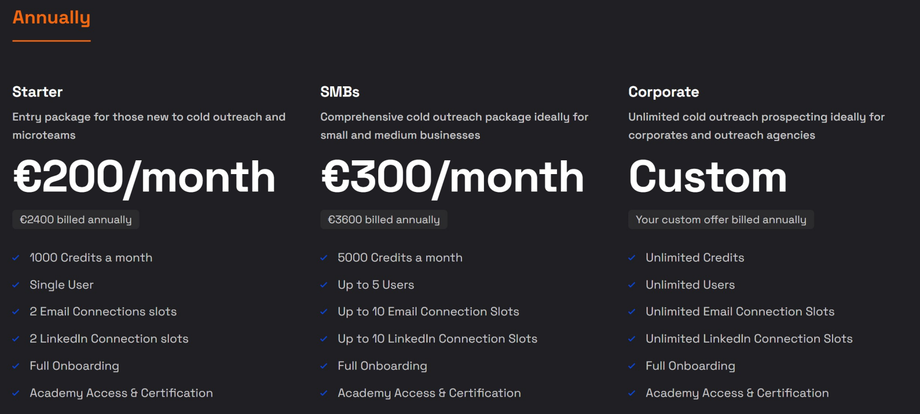Click the €3600 billed annually badge

383,220
